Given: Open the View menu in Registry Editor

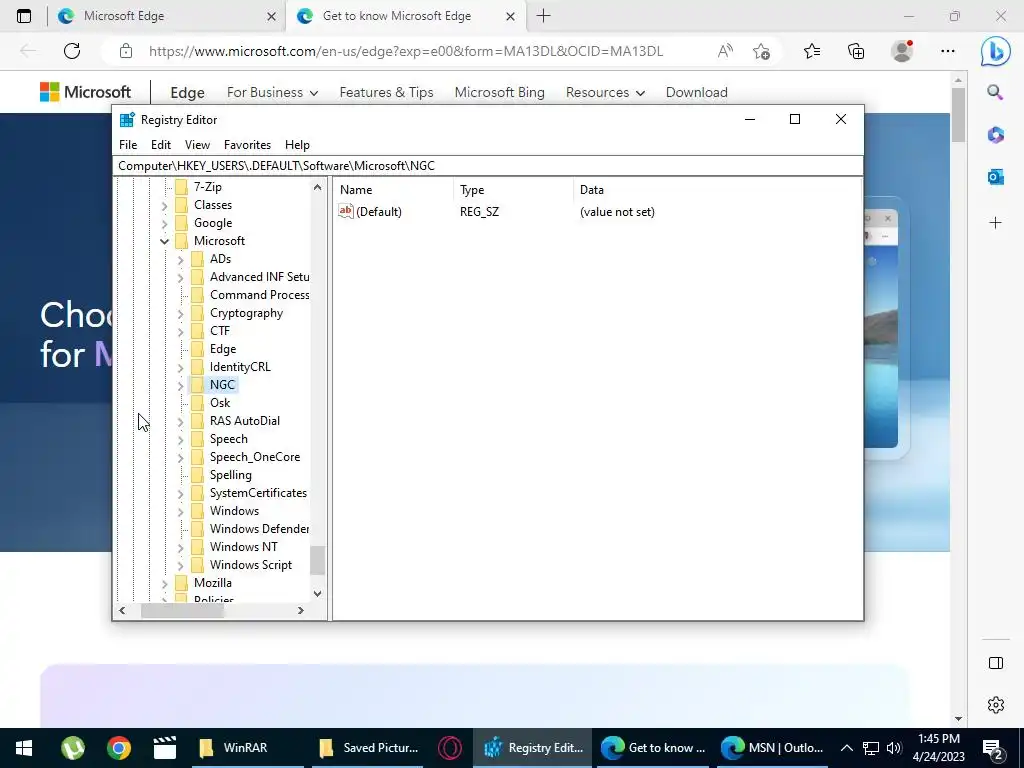Looking at the screenshot, I should tap(197, 145).
